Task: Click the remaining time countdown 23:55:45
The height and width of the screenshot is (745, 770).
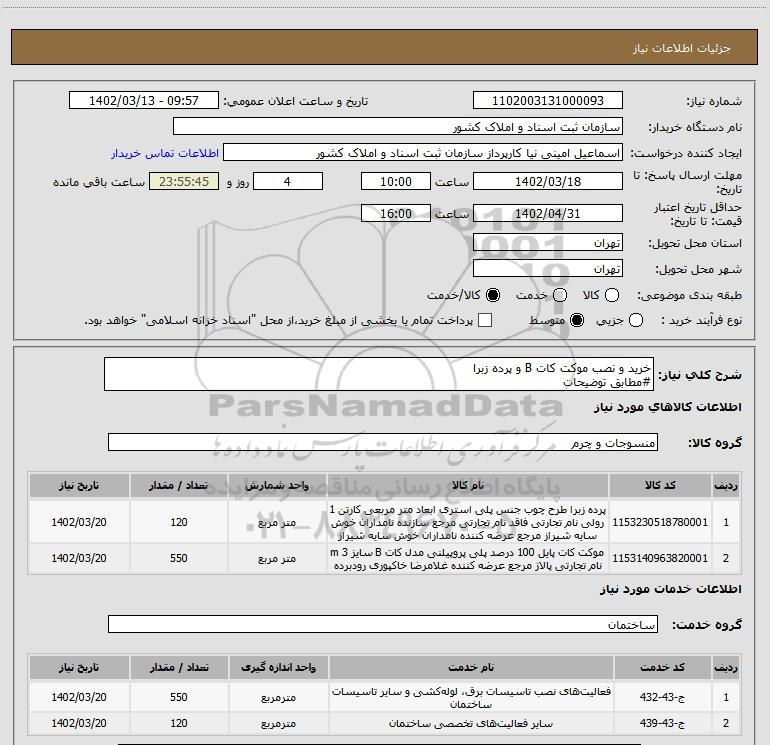Action: (184, 182)
